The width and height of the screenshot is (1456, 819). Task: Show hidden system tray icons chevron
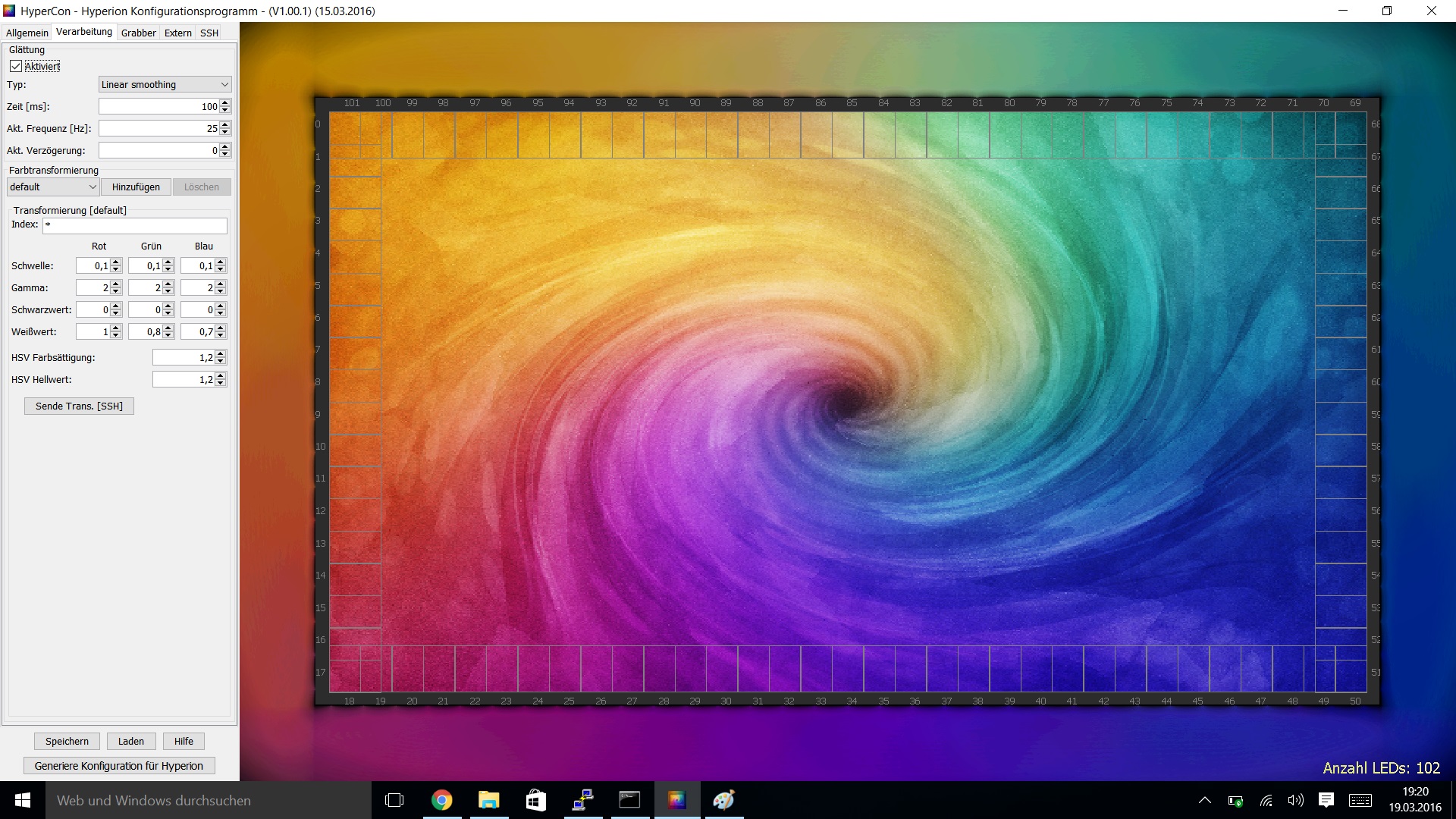[1204, 800]
